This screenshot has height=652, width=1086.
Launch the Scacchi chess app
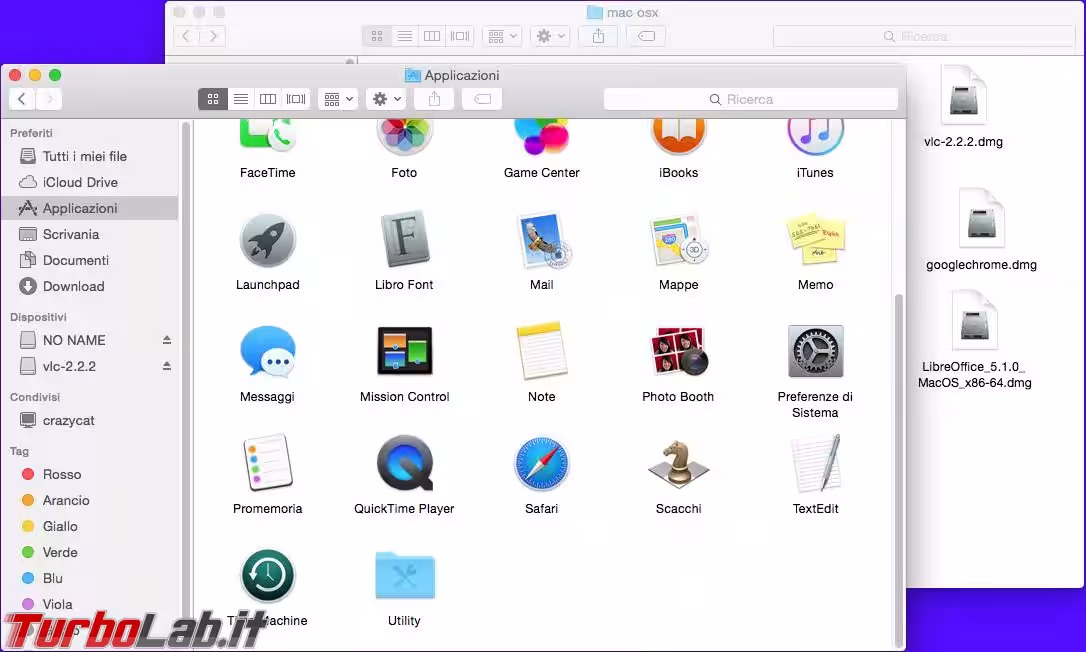point(678,465)
